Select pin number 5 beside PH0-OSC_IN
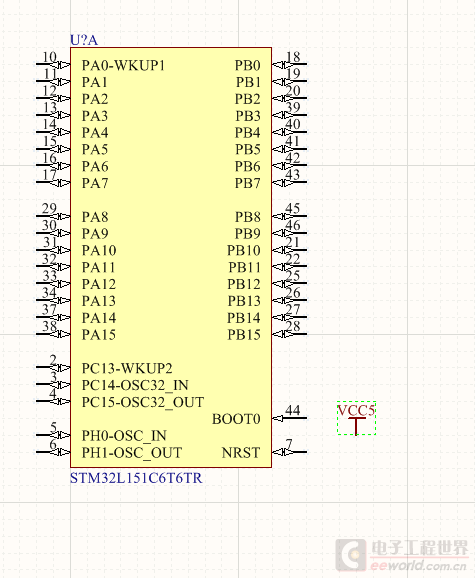This screenshot has height=578, width=475. 53,427
